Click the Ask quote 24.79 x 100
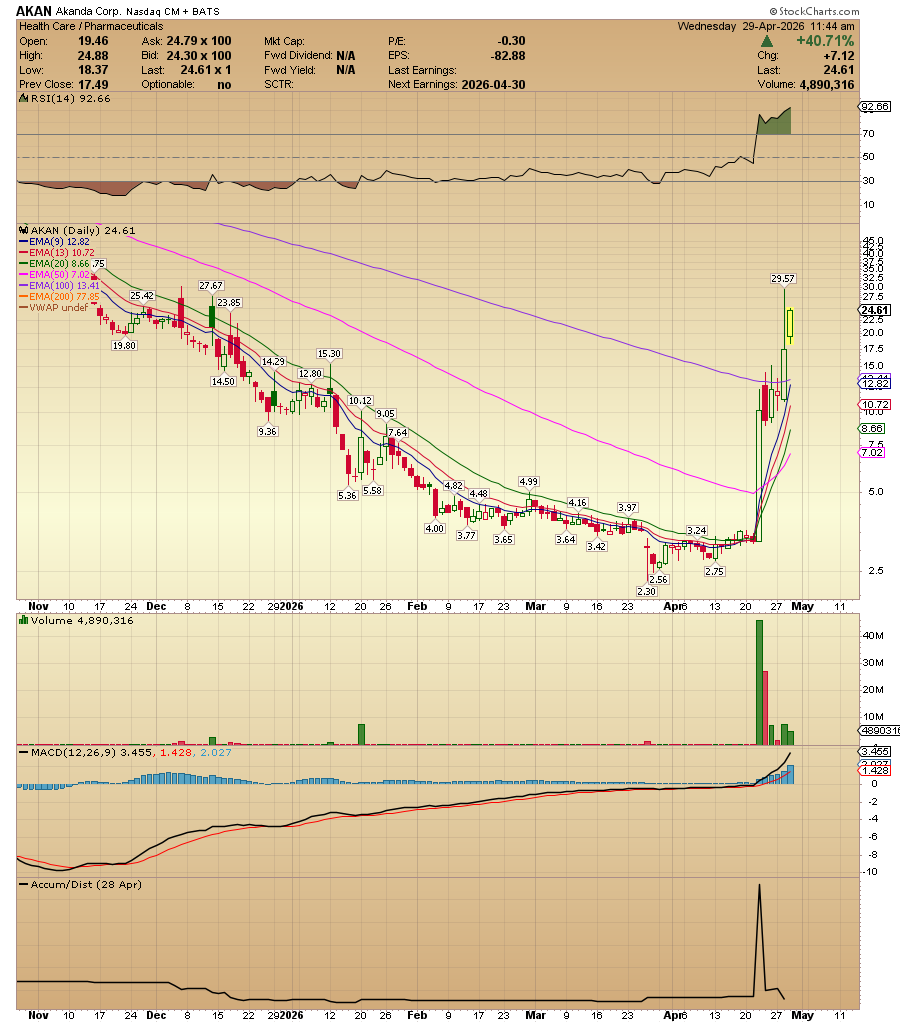Image resolution: width=900 pixels, height=1023 pixels. 198,41
